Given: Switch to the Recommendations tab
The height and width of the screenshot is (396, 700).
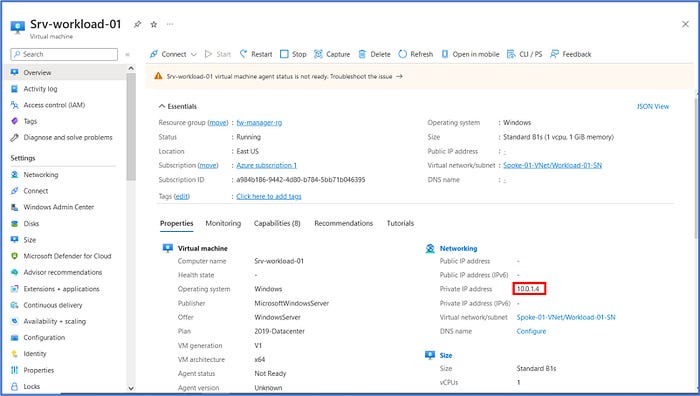Looking at the screenshot, I should click(x=343, y=223).
